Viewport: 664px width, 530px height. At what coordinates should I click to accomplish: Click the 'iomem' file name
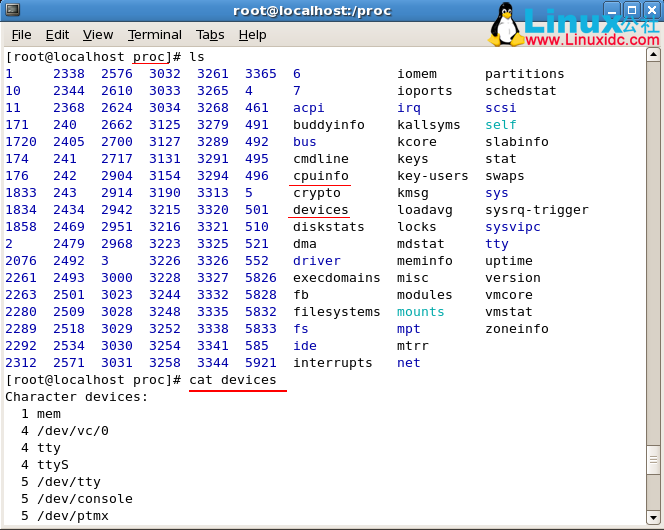417,74
